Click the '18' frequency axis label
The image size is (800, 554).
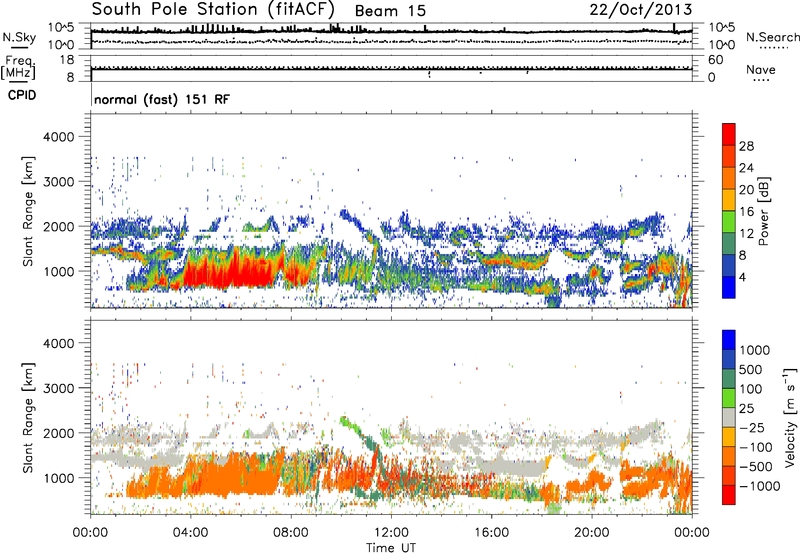point(67,60)
